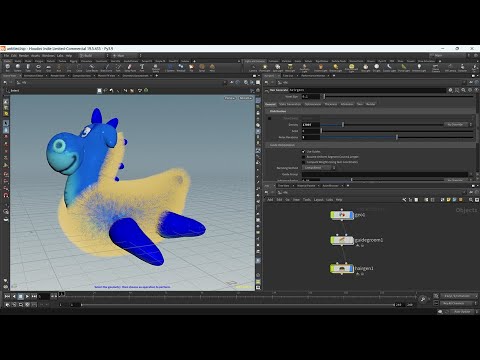
Task: Select the L-System shelf tool
Action: pyautogui.click(x=170, y=68)
